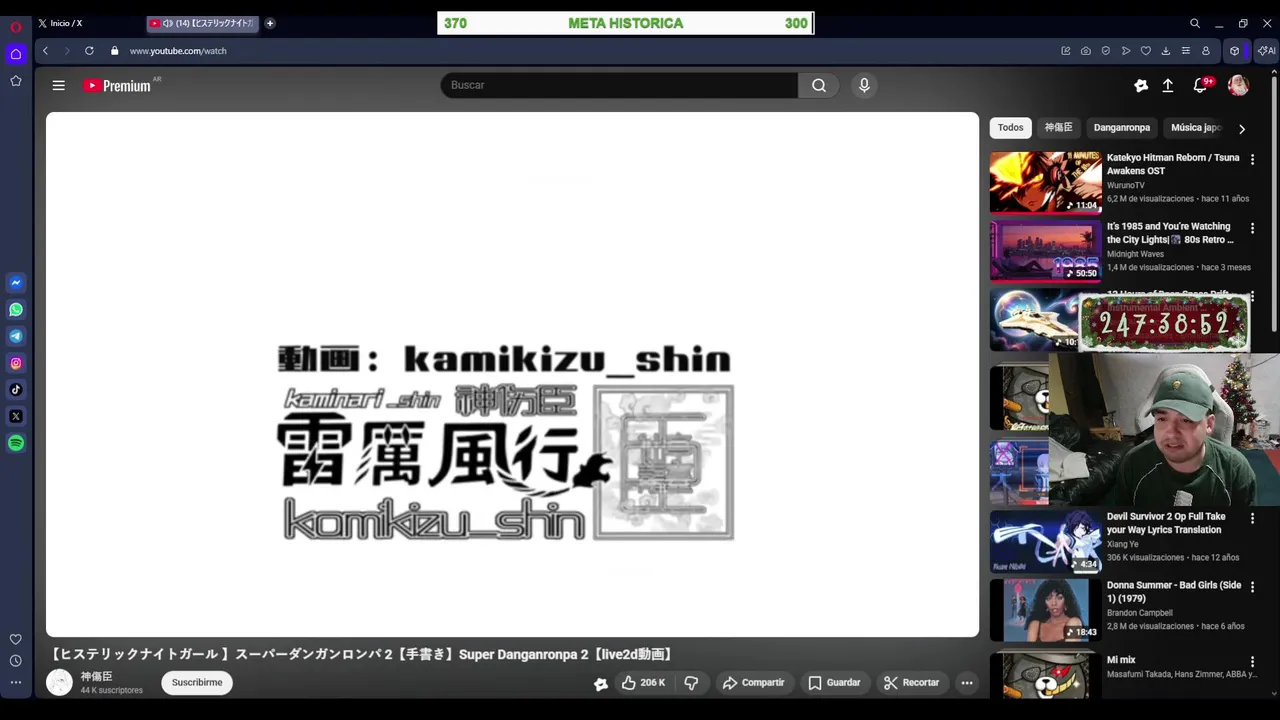The width and height of the screenshot is (1280, 720).
Task: Select the Todos filter chip
Action: [1010, 128]
